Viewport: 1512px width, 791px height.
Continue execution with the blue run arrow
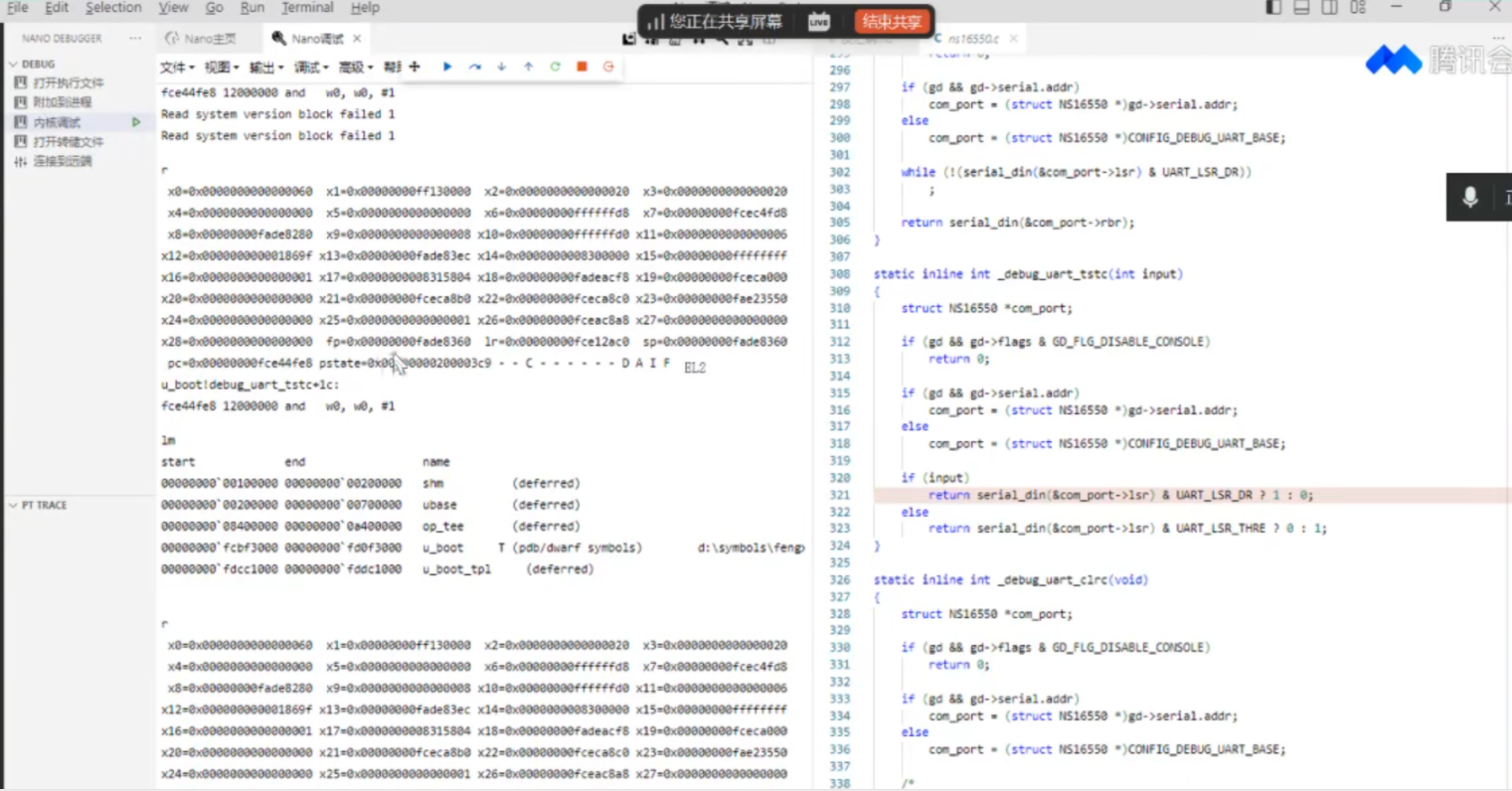447,67
